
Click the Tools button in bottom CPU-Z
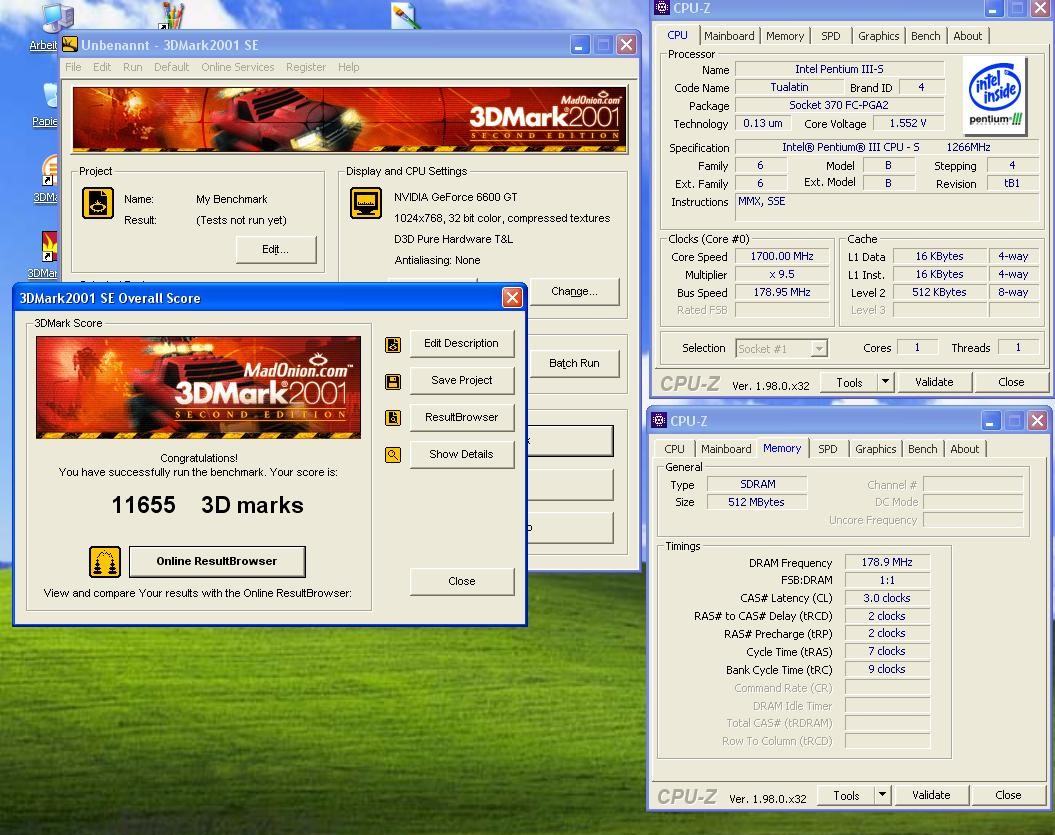(846, 795)
